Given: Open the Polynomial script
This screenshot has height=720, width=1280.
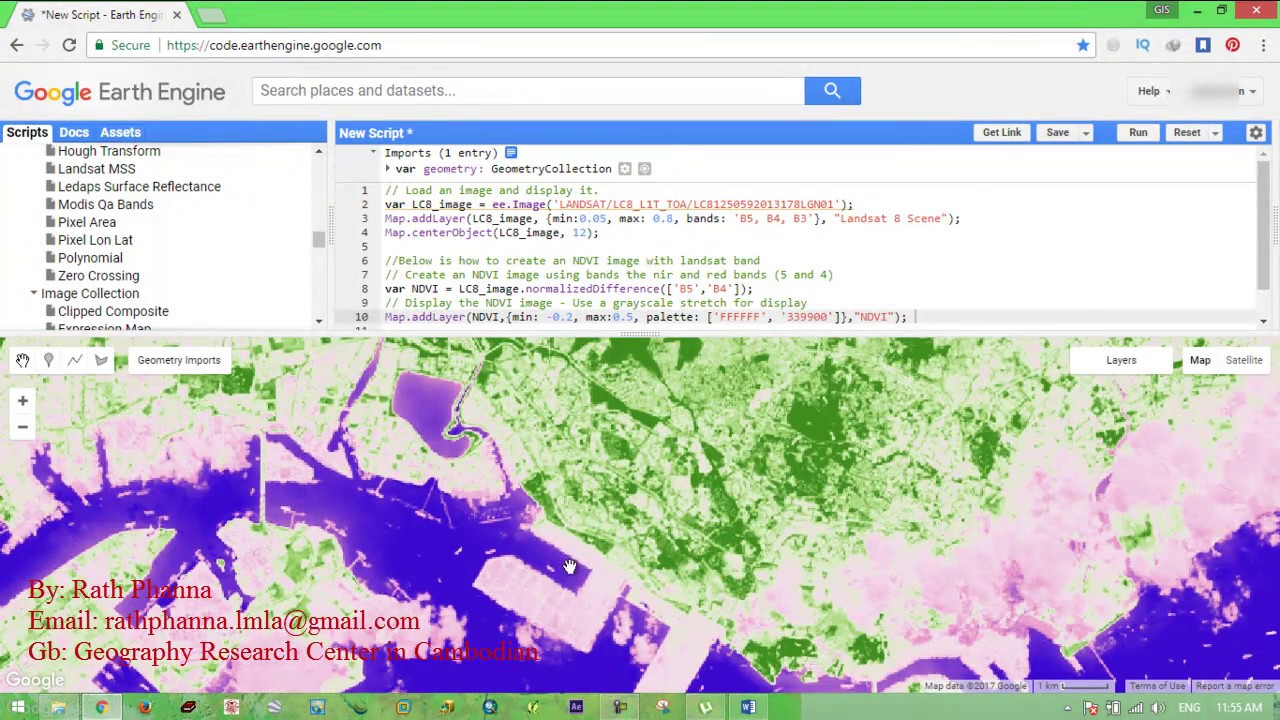Looking at the screenshot, I should (x=90, y=258).
